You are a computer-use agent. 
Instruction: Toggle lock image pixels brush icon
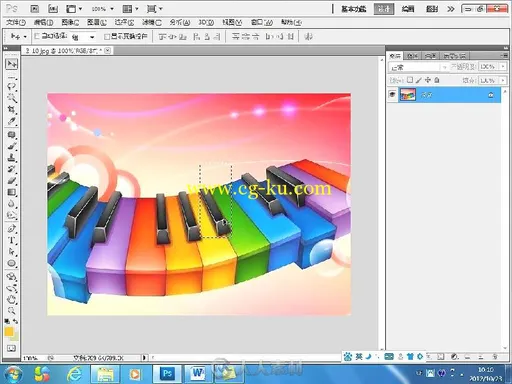(x=419, y=80)
